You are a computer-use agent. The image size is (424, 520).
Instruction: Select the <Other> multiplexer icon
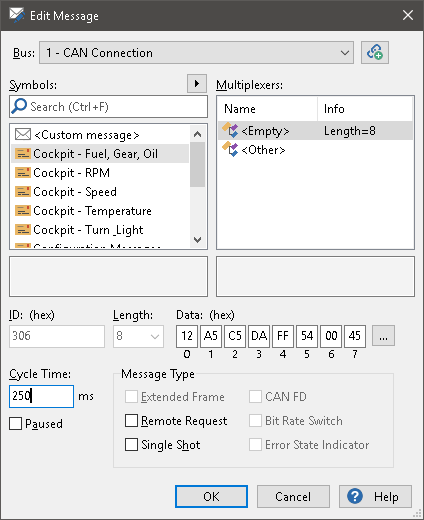tap(230, 149)
